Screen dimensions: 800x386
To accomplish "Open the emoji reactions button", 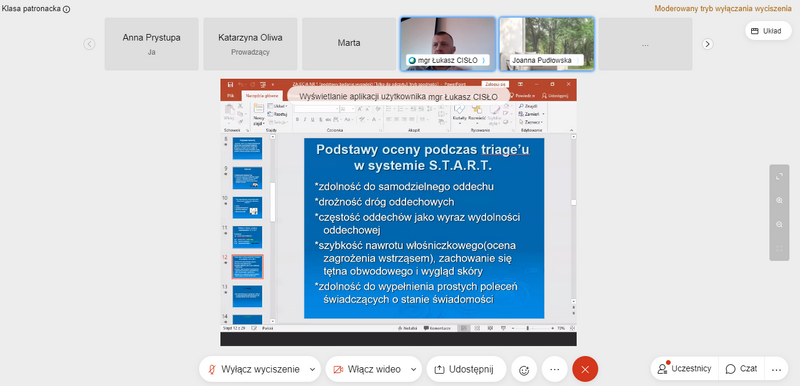I will tap(523, 370).
